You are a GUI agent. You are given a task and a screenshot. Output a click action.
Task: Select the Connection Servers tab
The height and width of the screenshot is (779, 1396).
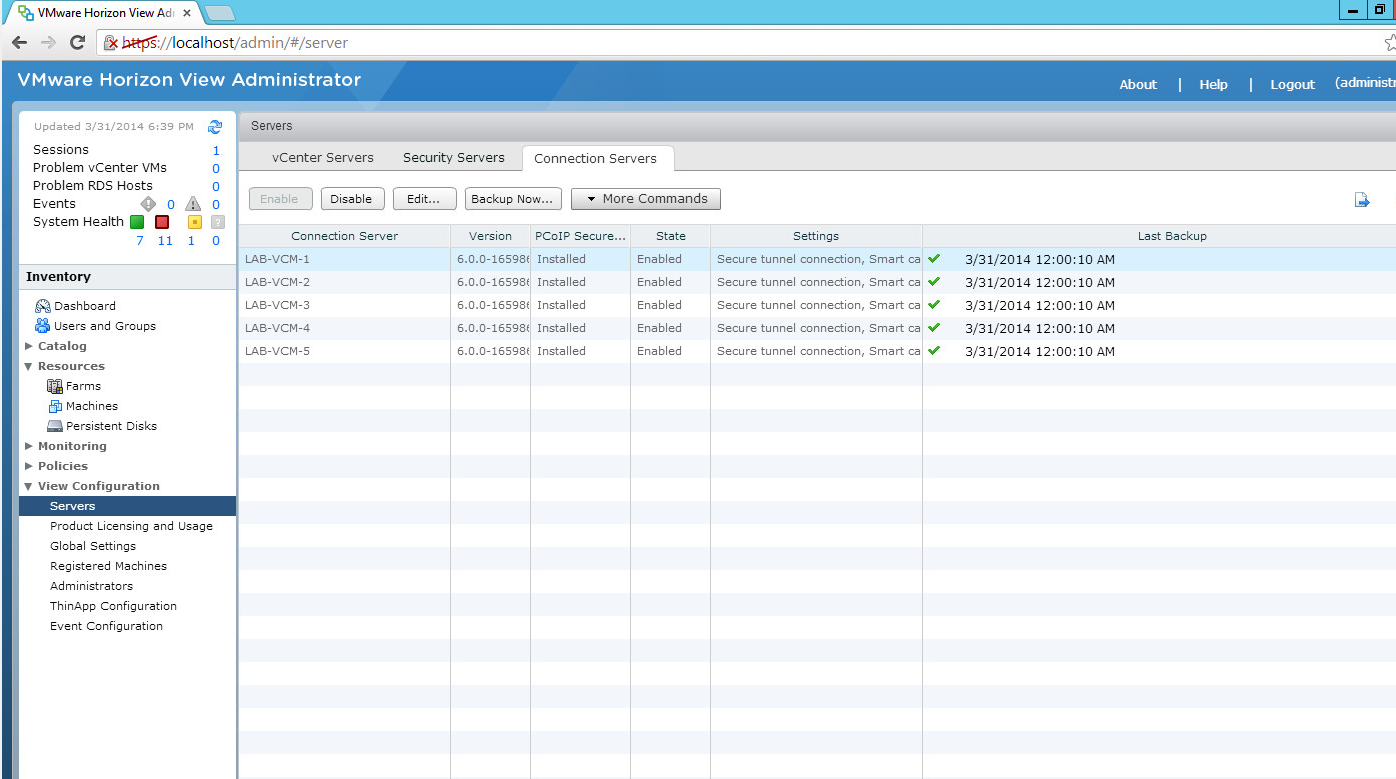coord(598,158)
